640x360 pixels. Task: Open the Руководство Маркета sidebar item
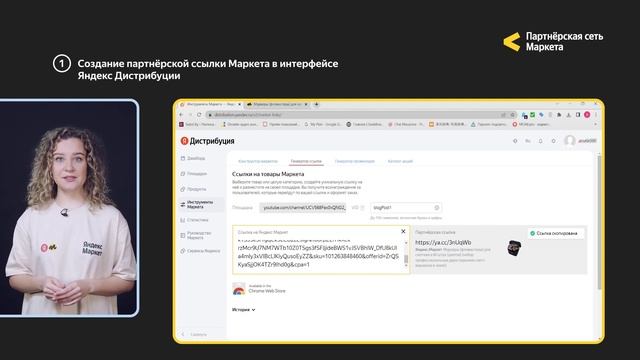tap(197, 235)
